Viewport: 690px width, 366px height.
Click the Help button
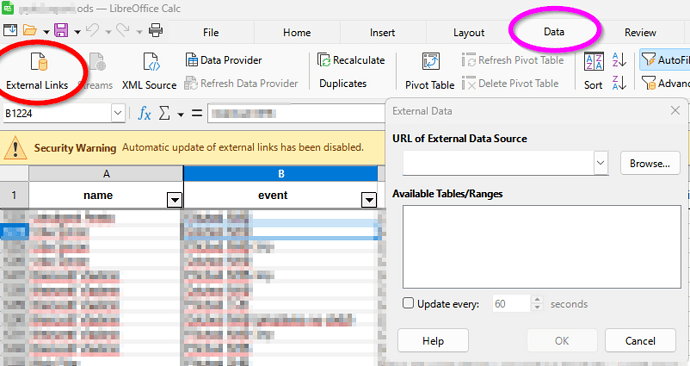coord(433,341)
